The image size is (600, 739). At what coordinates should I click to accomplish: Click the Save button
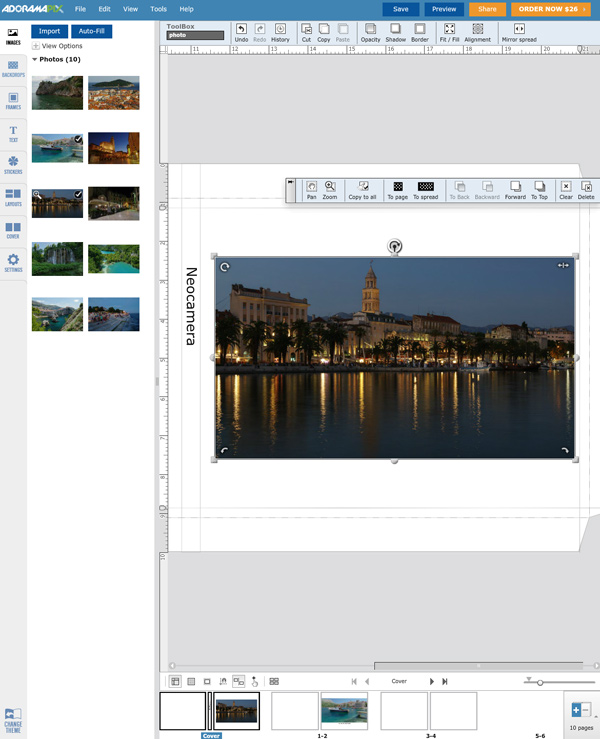click(401, 9)
